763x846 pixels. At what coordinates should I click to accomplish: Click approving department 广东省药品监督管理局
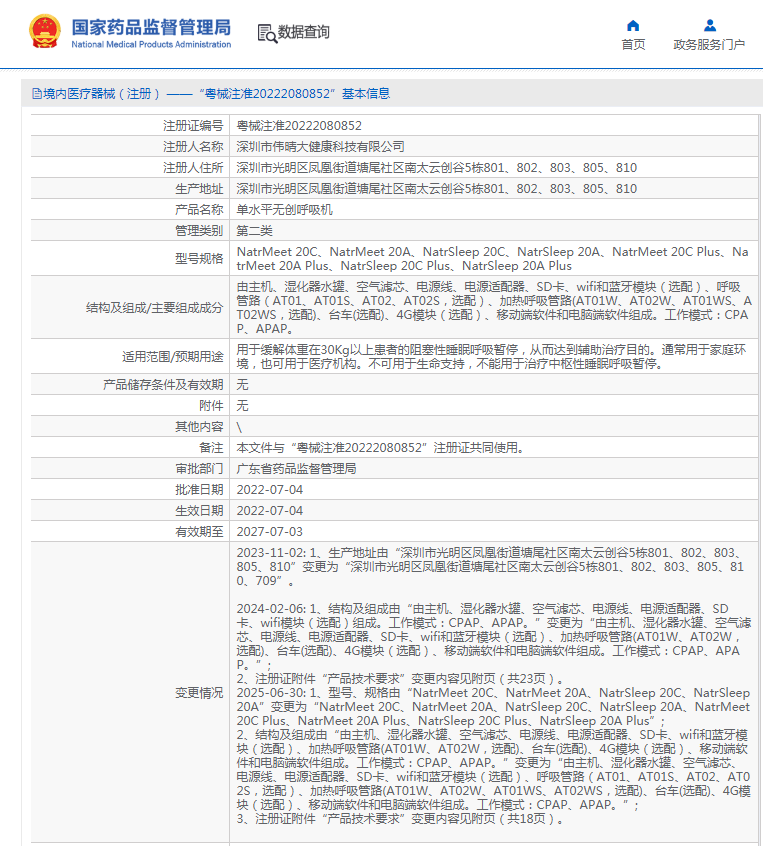pyautogui.click(x=296, y=469)
